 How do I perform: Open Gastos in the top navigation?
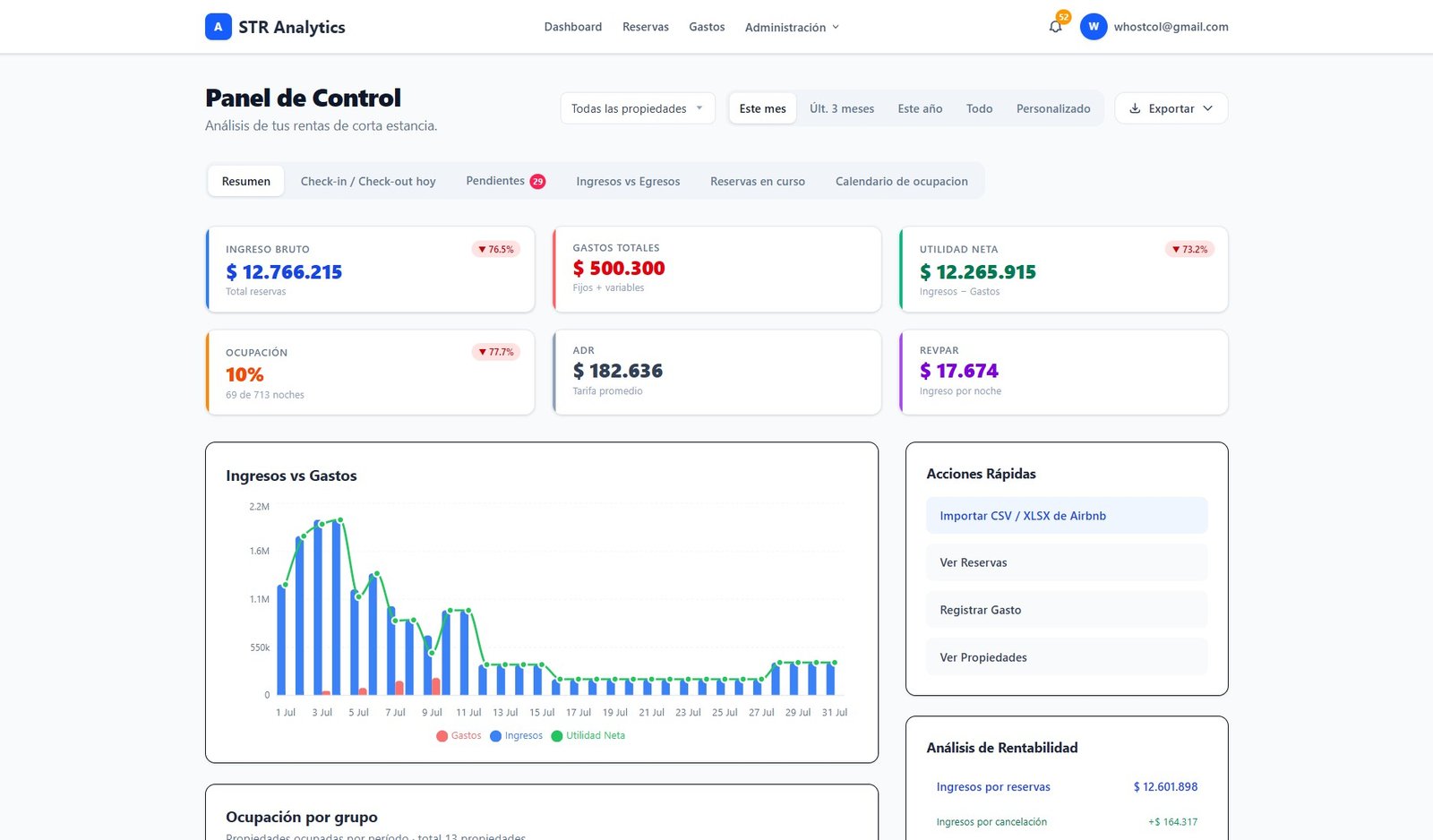pos(707,27)
